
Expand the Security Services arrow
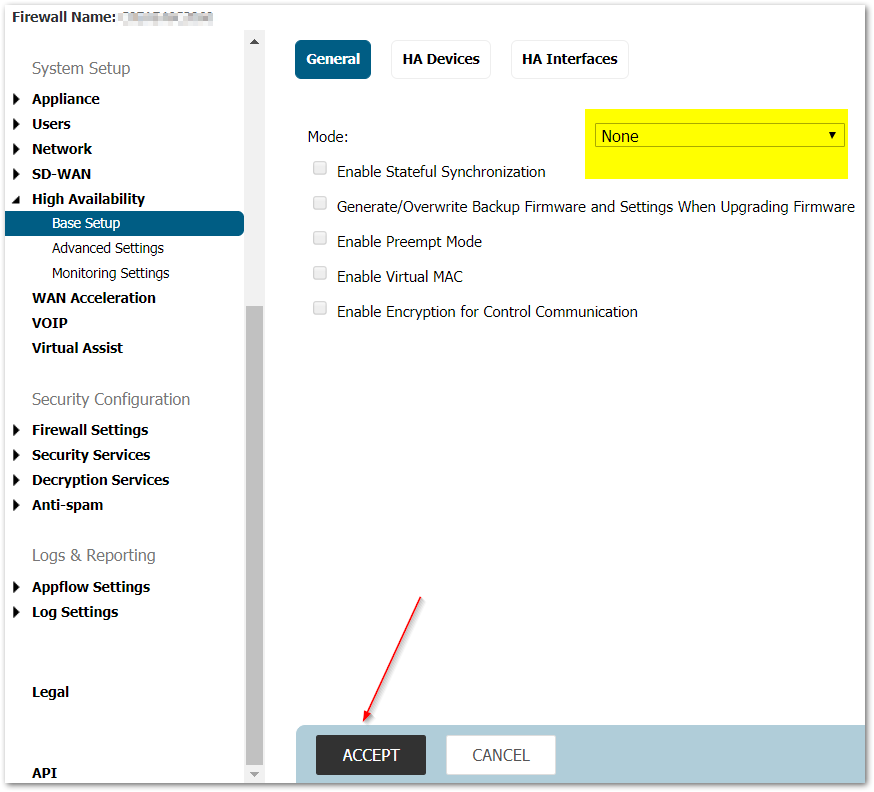tap(16, 455)
